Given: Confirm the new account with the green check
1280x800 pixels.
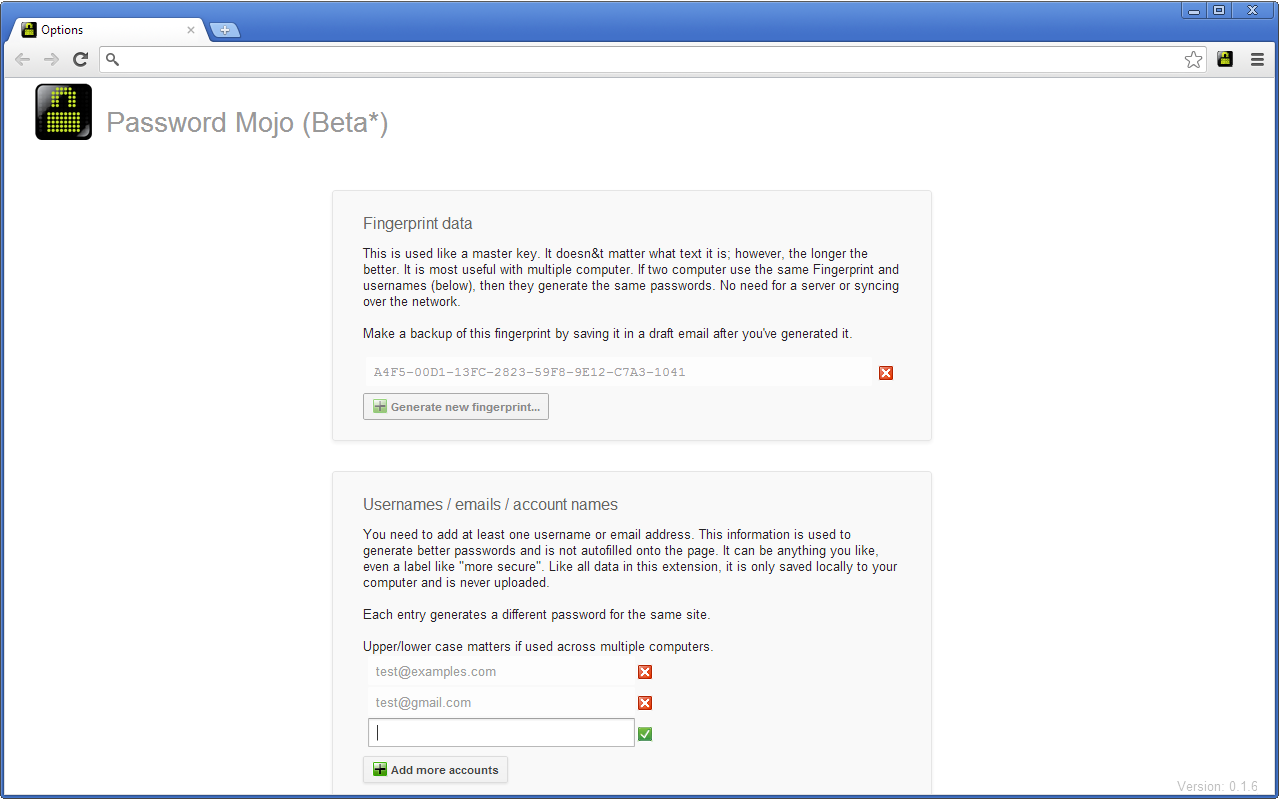Looking at the screenshot, I should point(645,734).
